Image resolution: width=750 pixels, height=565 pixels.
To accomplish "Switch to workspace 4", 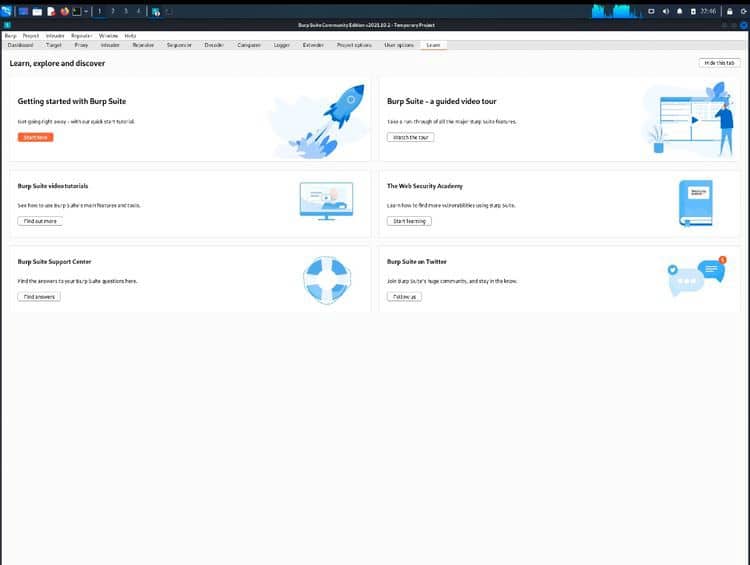I will (x=139, y=11).
